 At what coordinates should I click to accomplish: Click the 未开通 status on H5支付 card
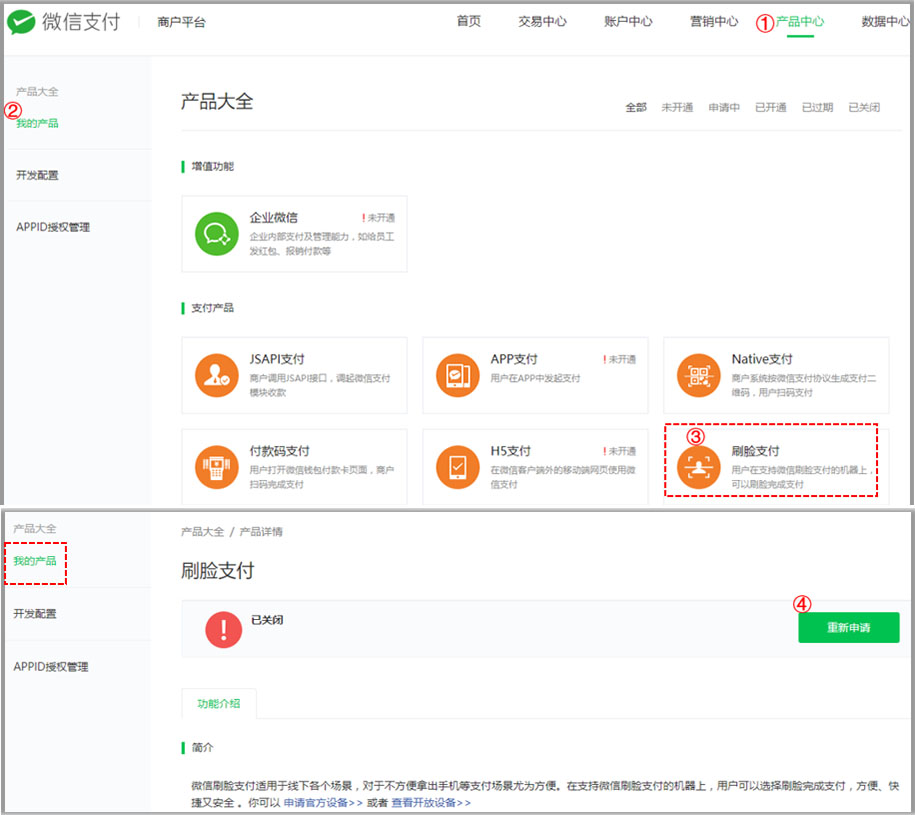(x=620, y=452)
